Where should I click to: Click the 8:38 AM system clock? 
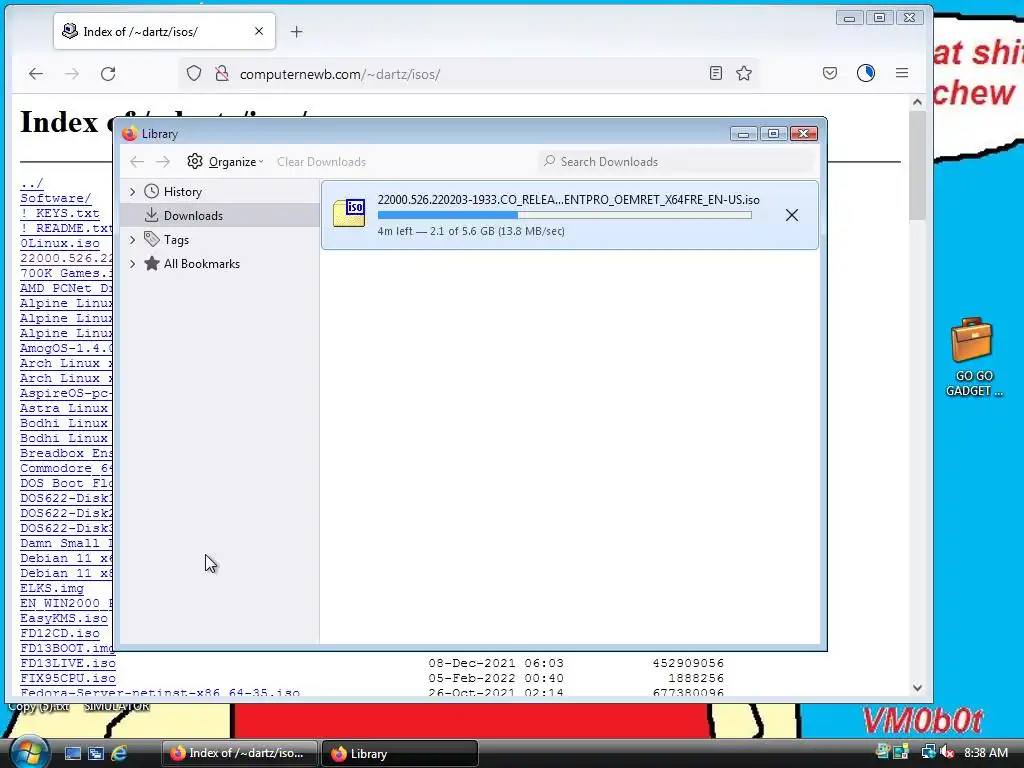[x=985, y=753]
